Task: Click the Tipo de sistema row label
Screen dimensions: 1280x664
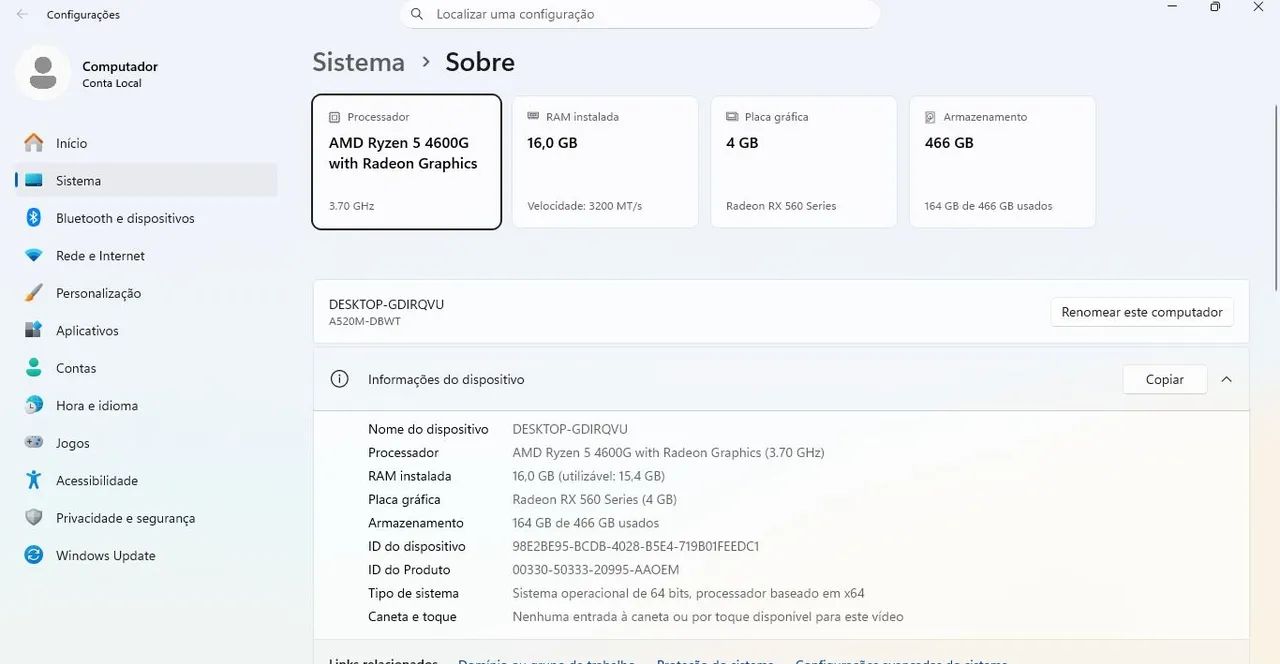Action: (x=413, y=593)
